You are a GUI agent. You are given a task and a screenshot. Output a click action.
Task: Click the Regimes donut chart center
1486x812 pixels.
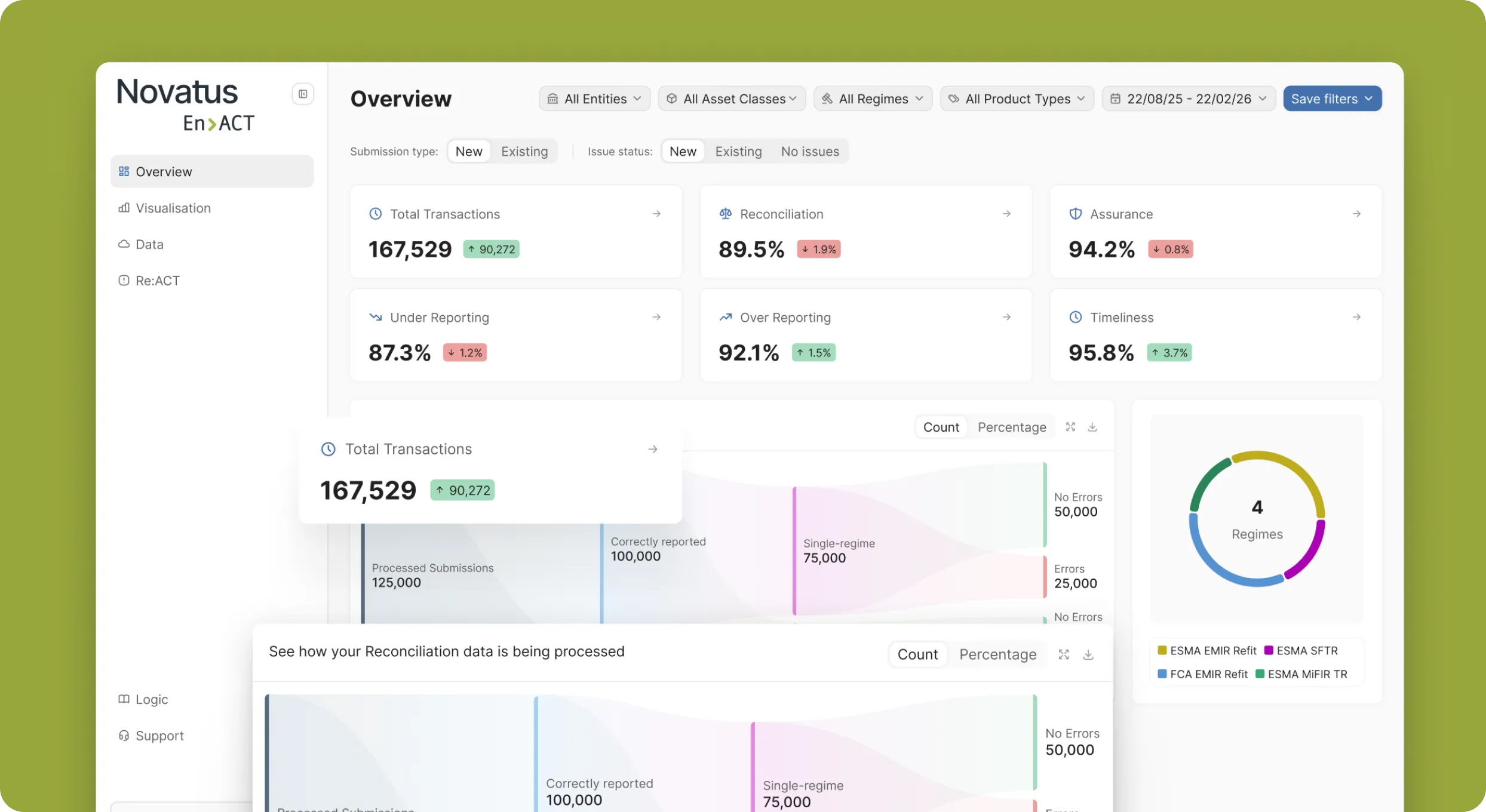click(x=1257, y=519)
